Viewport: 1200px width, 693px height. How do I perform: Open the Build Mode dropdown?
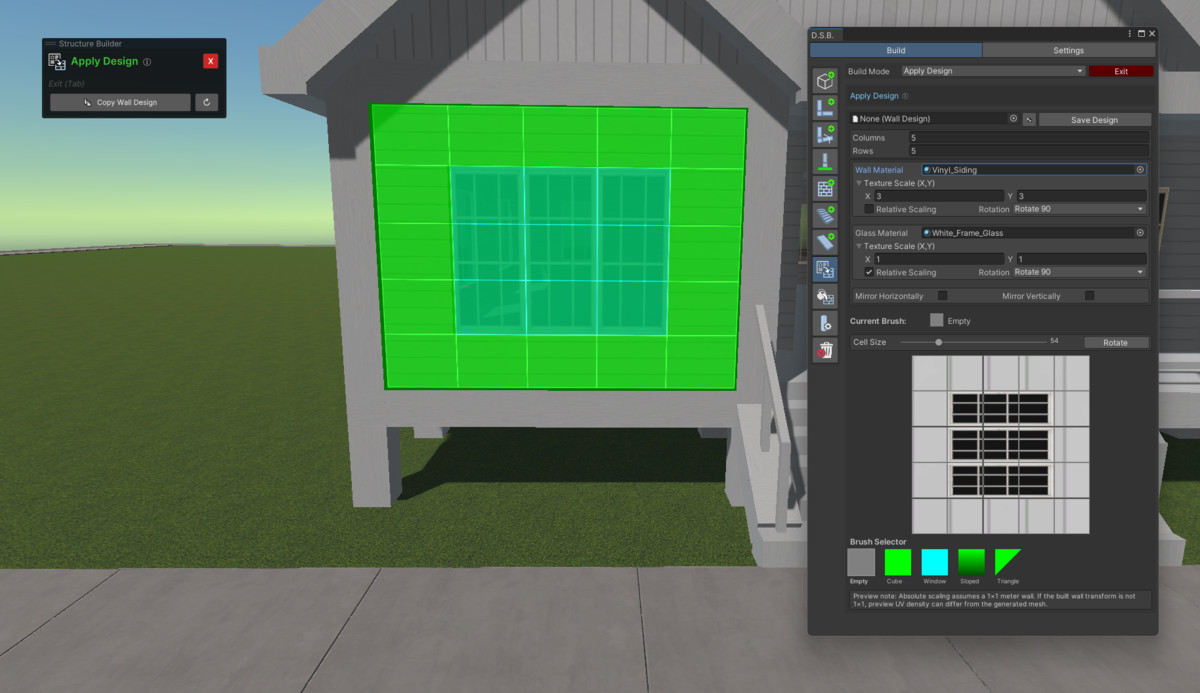click(x=992, y=71)
